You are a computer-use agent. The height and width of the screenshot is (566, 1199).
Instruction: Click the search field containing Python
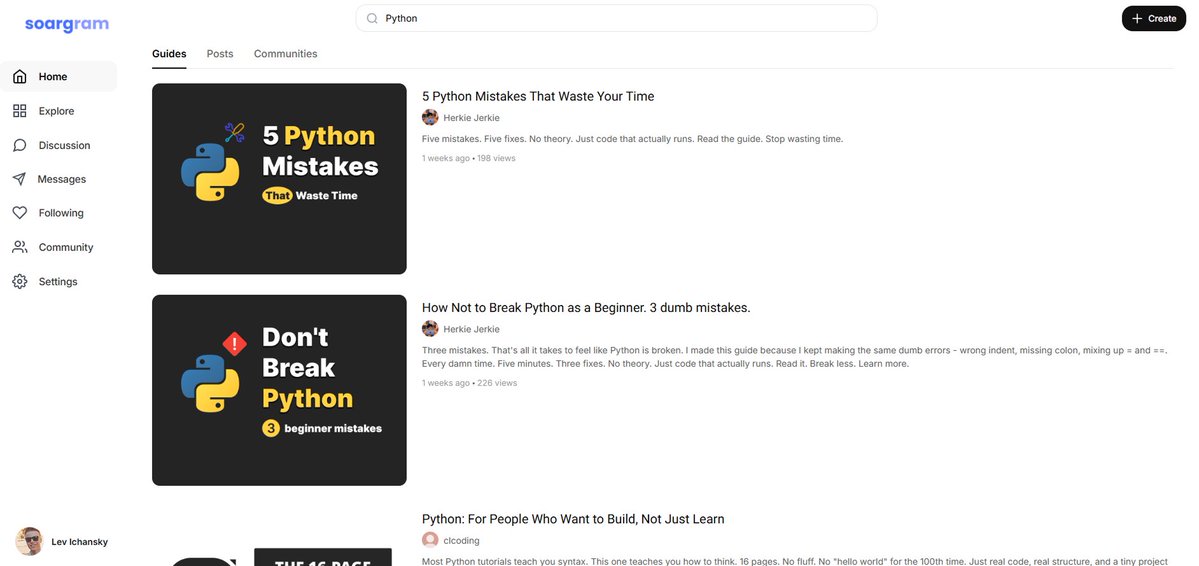[616, 18]
